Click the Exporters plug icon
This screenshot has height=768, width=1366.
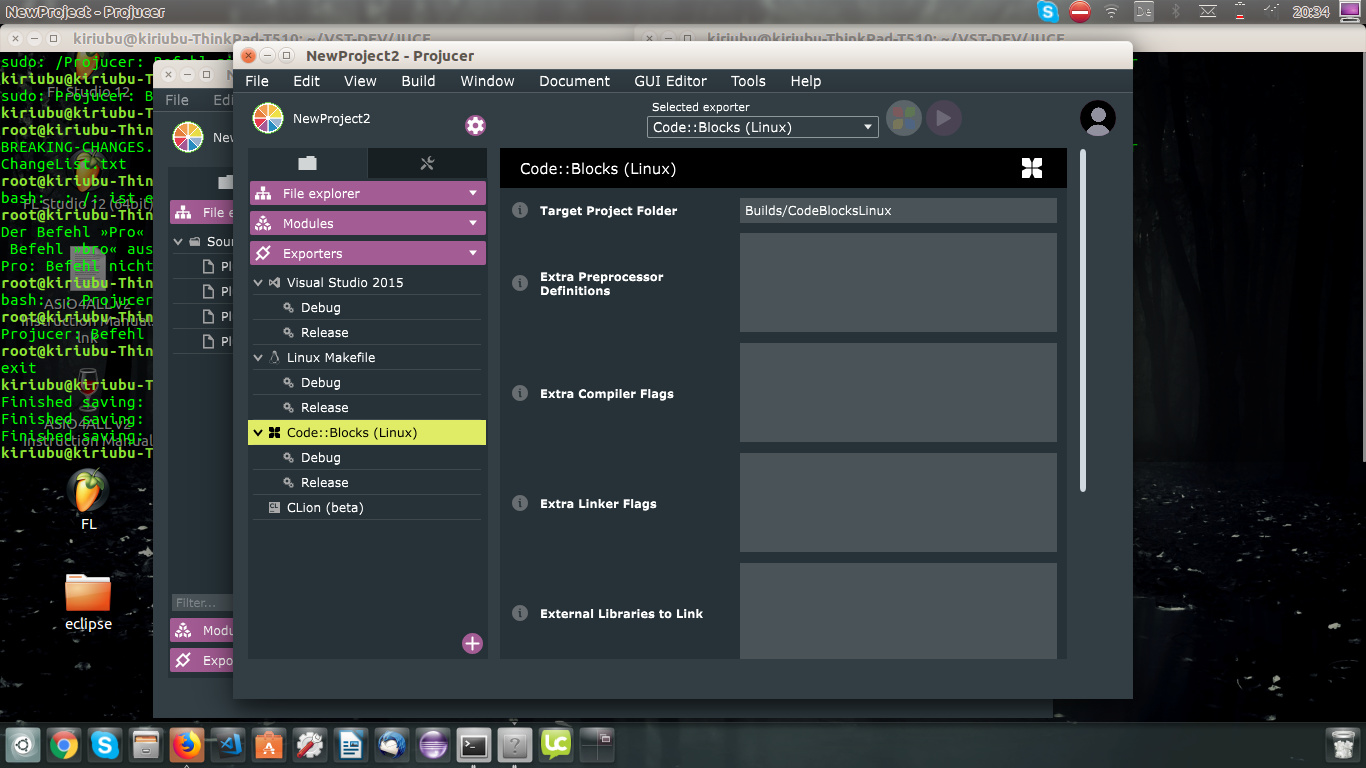click(264, 253)
